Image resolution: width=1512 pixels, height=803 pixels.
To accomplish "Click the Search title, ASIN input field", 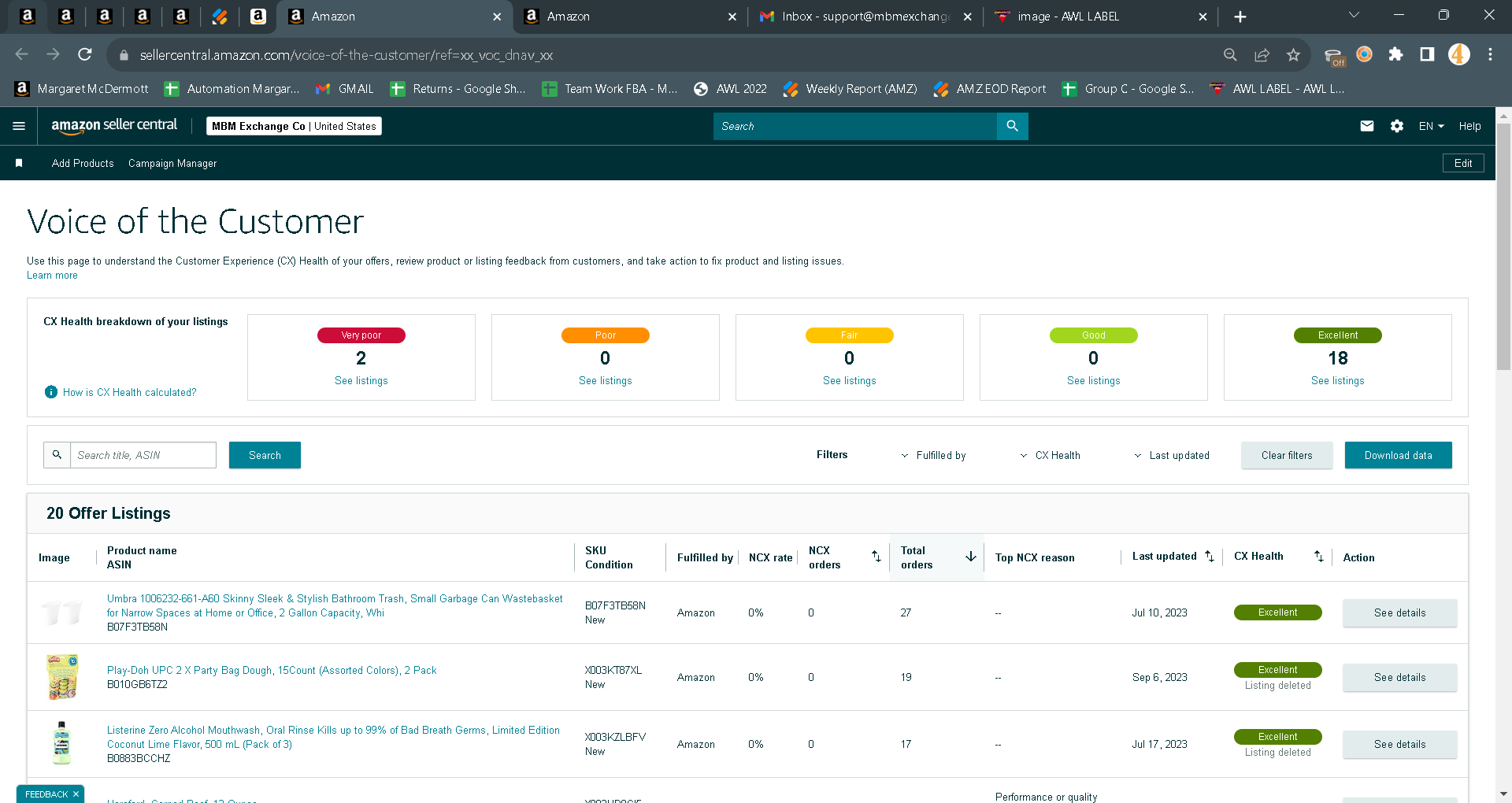I will tap(143, 455).
